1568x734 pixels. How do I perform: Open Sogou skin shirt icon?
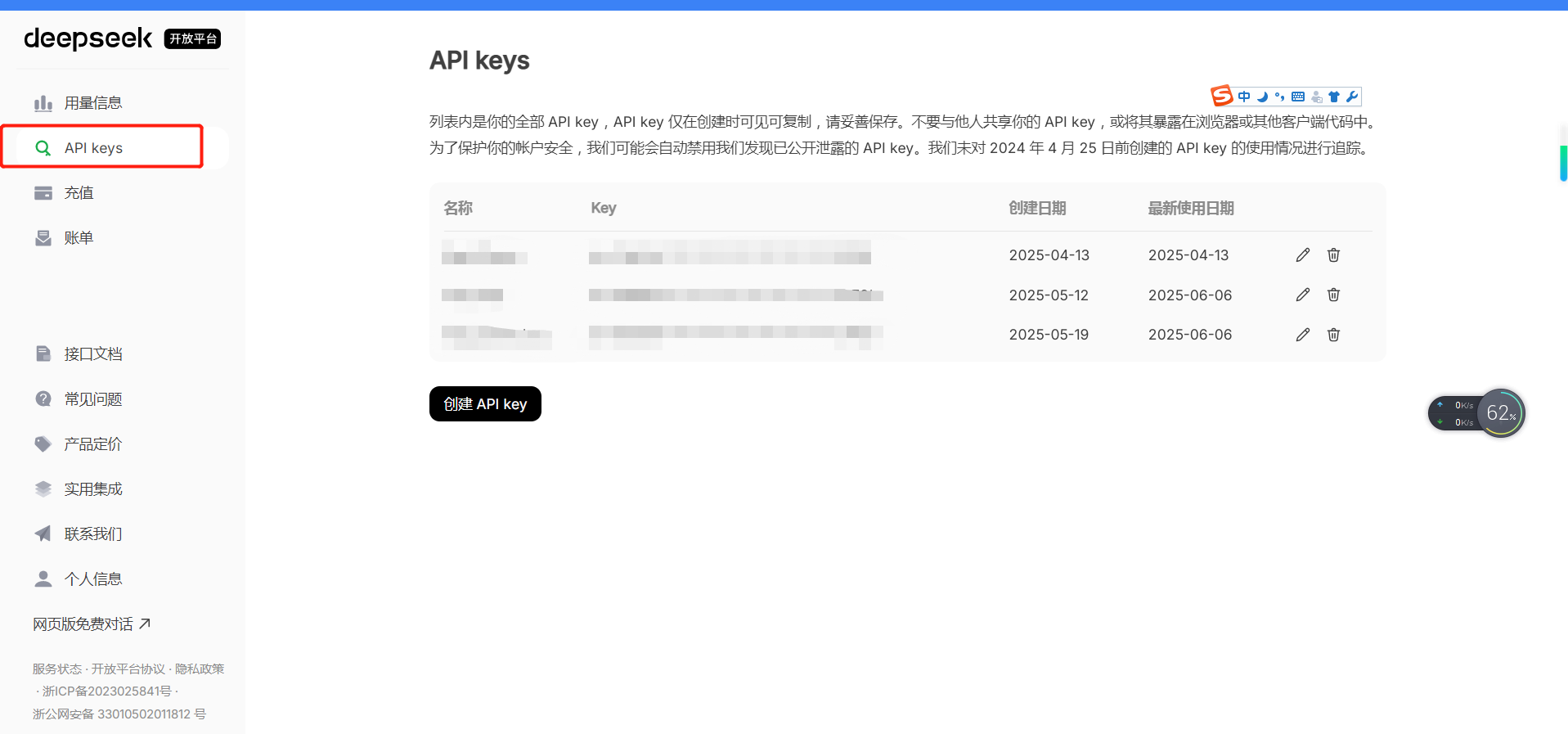coord(1334,97)
